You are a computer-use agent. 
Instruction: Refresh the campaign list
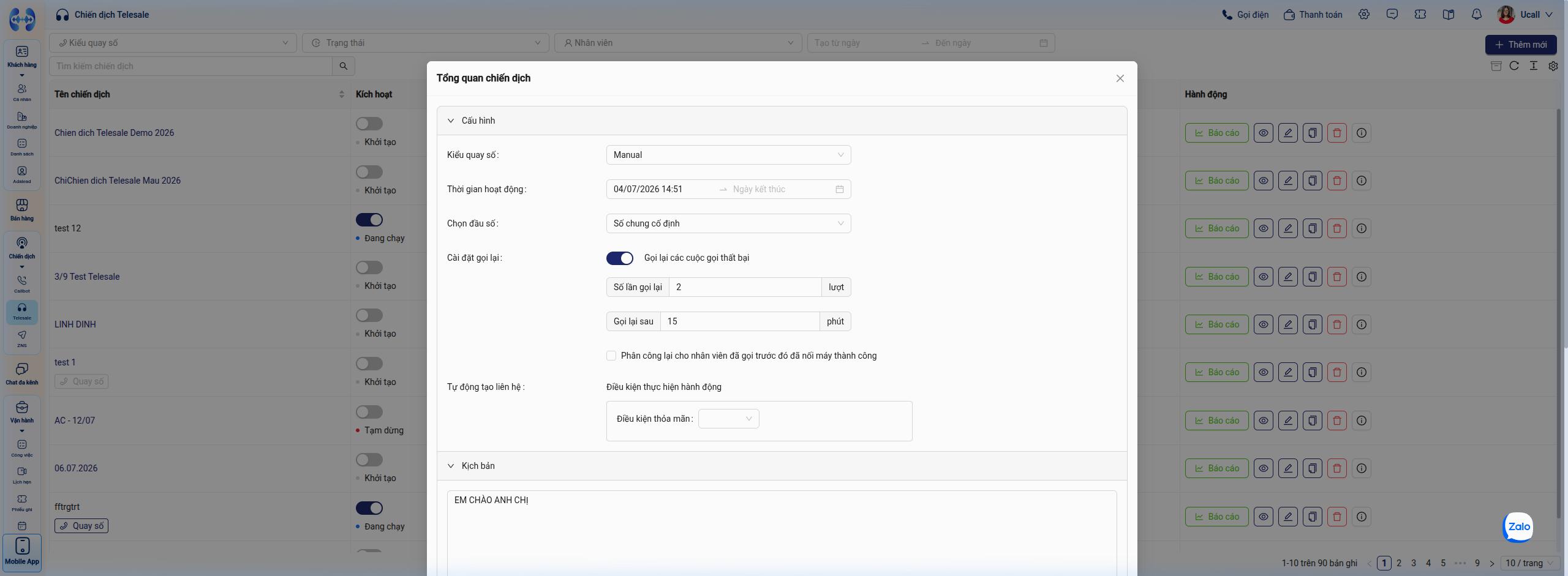tap(1514, 65)
